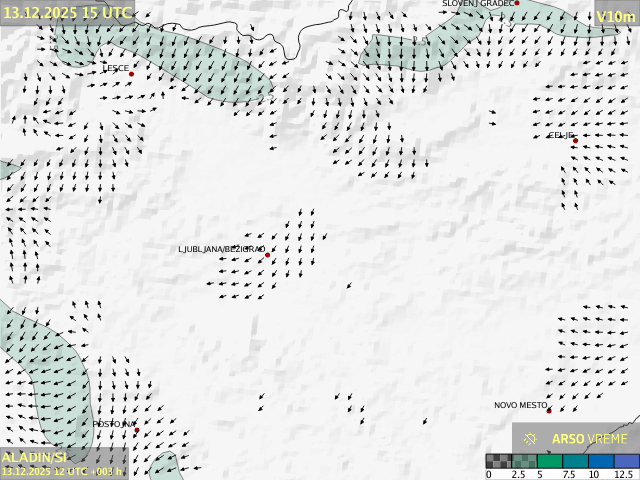Click the V10m parameter label
The image size is (640, 480).
point(615,16)
